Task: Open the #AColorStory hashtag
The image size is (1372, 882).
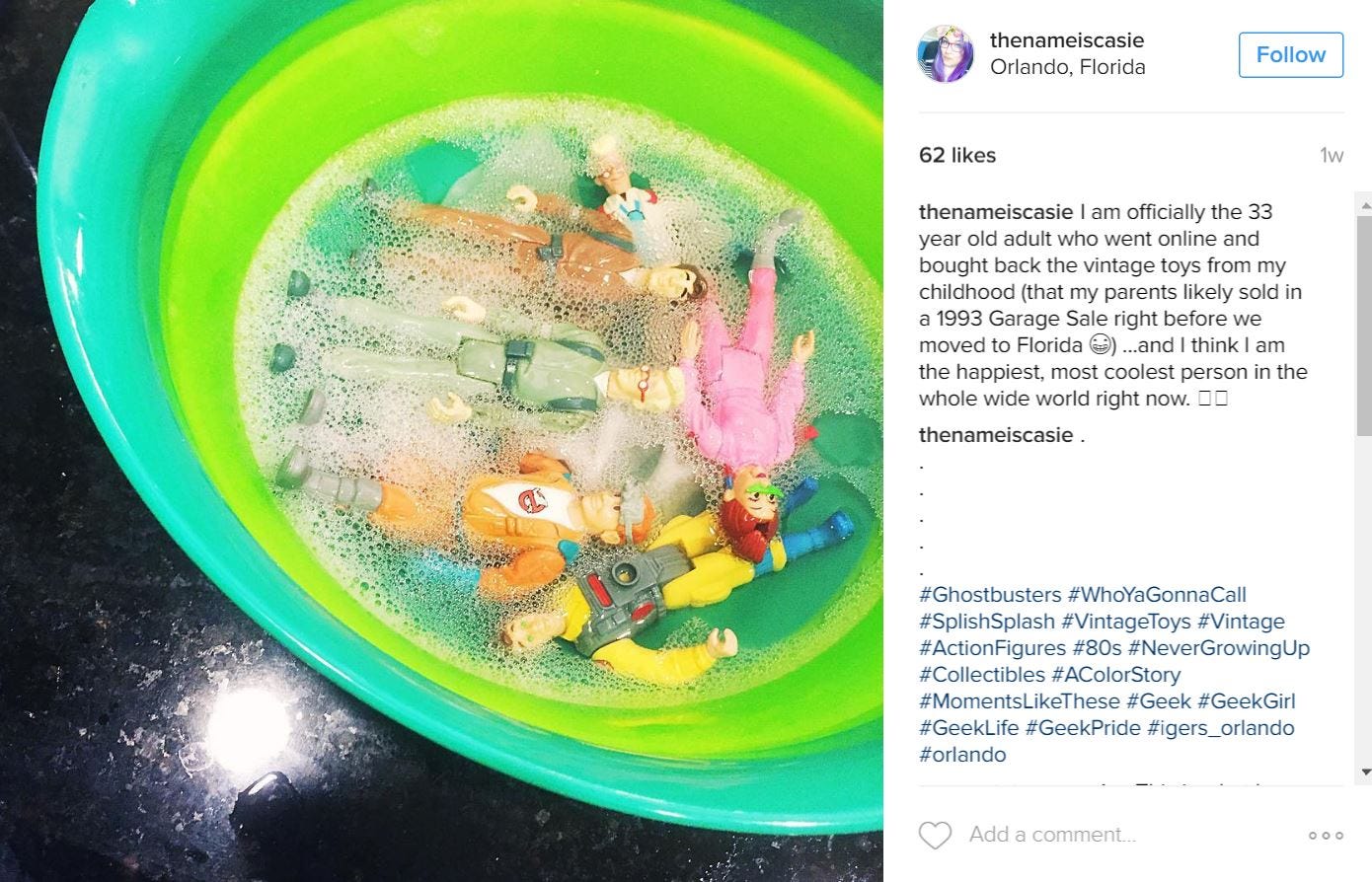Action: 1116,675
